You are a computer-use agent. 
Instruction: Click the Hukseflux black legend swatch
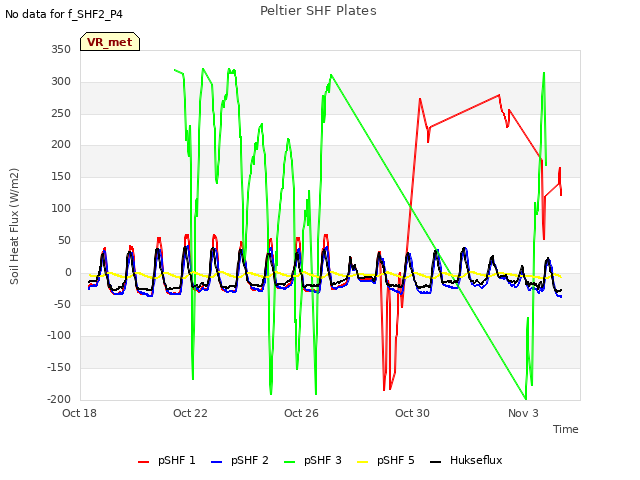[436, 462]
